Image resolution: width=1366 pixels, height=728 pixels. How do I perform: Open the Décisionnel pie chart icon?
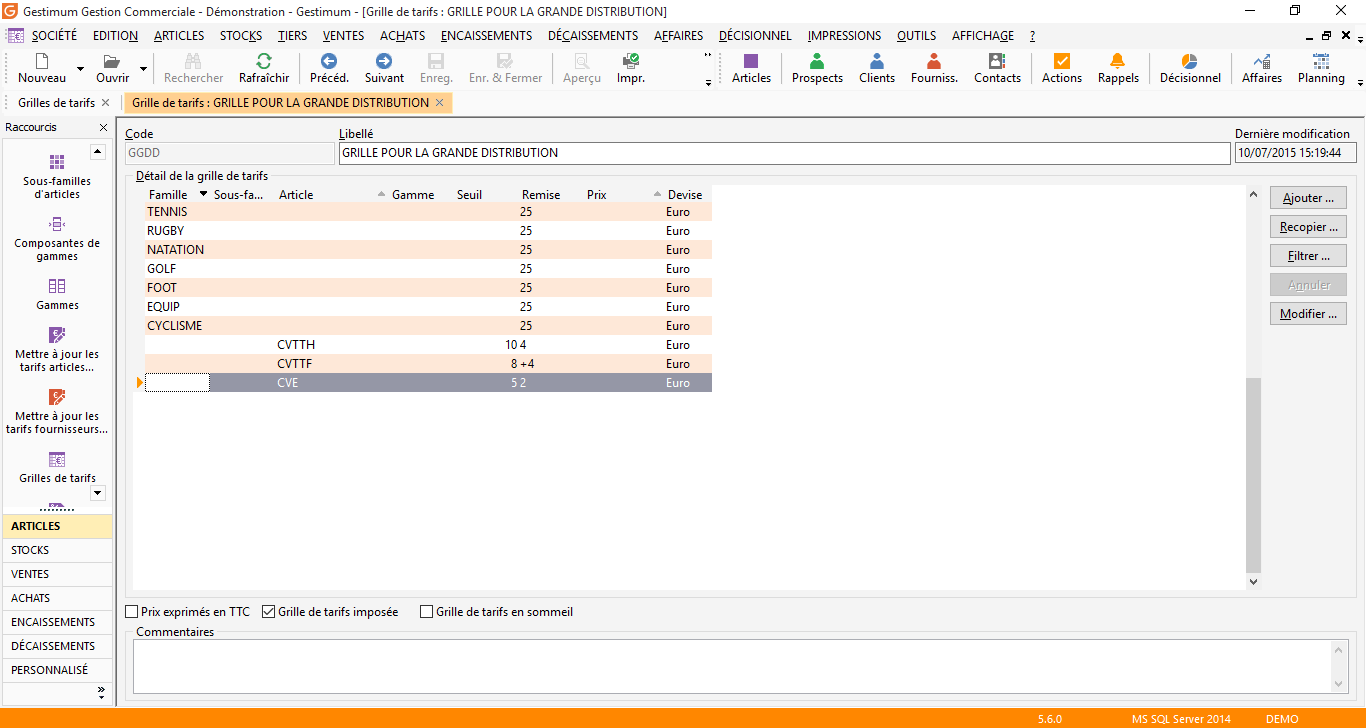(1190, 68)
